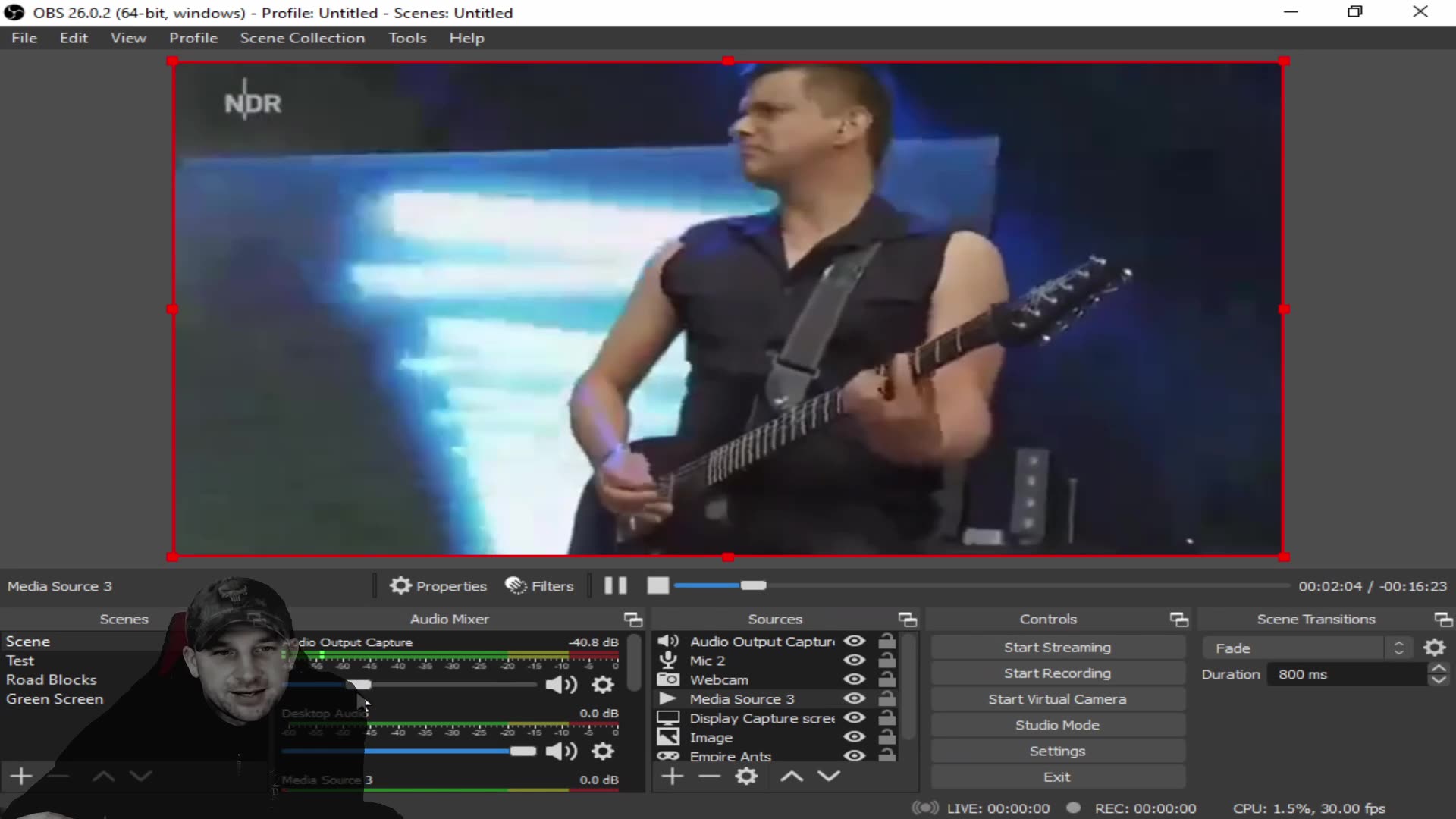Hide the Webcam source

[x=854, y=679]
